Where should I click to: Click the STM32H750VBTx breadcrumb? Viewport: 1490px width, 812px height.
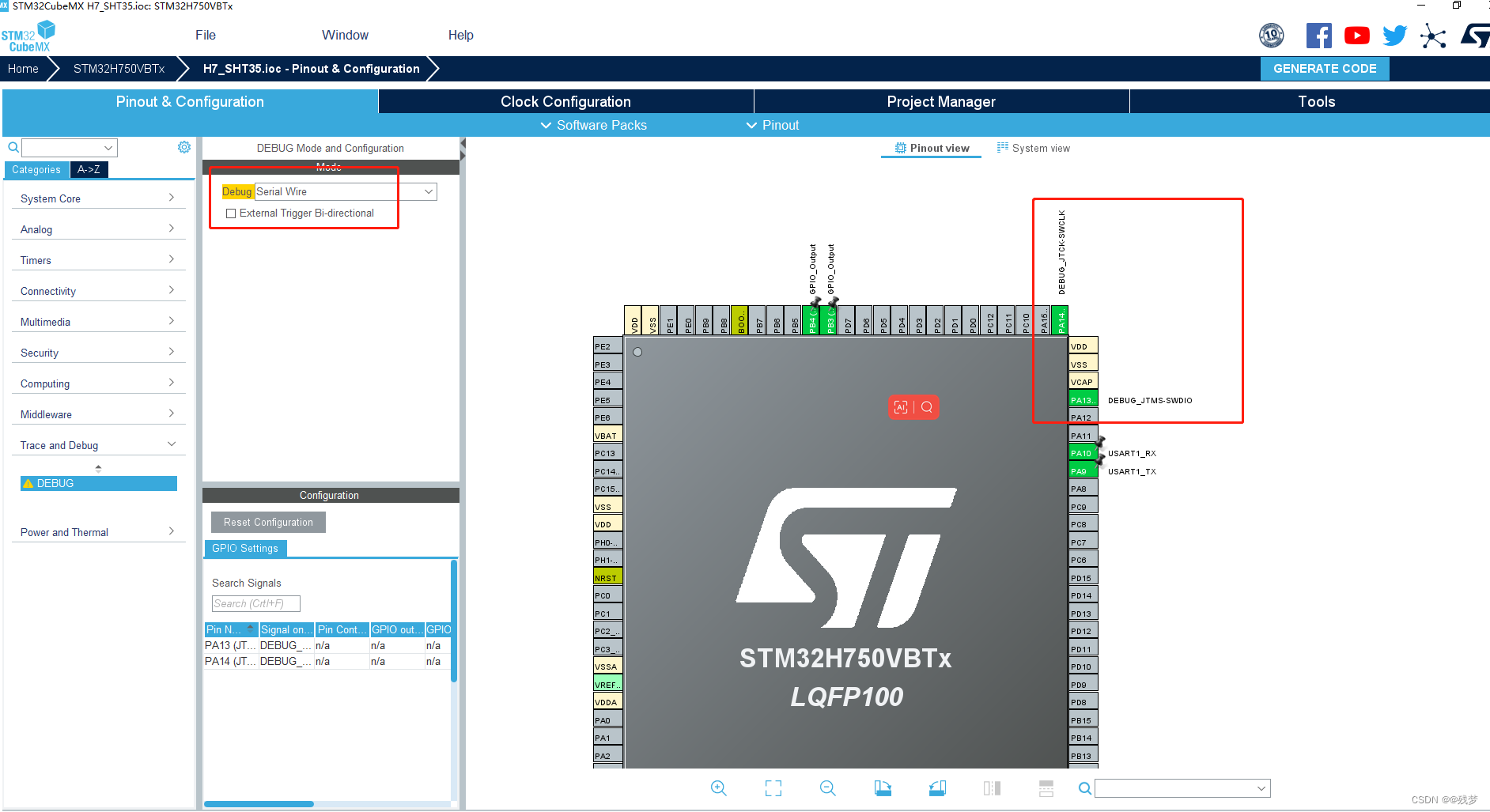pos(119,69)
